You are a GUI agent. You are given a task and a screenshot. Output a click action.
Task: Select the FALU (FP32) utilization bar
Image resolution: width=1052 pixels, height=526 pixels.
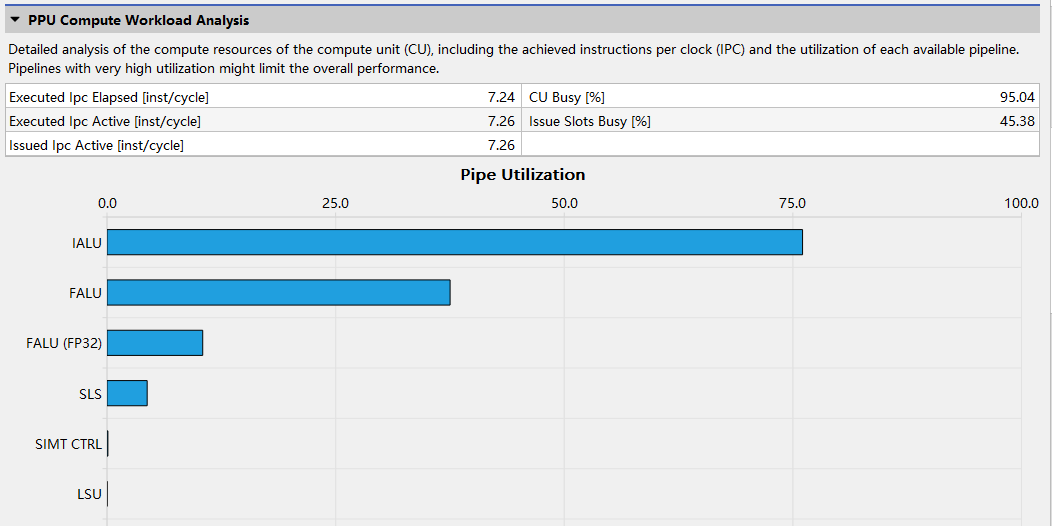coord(155,343)
